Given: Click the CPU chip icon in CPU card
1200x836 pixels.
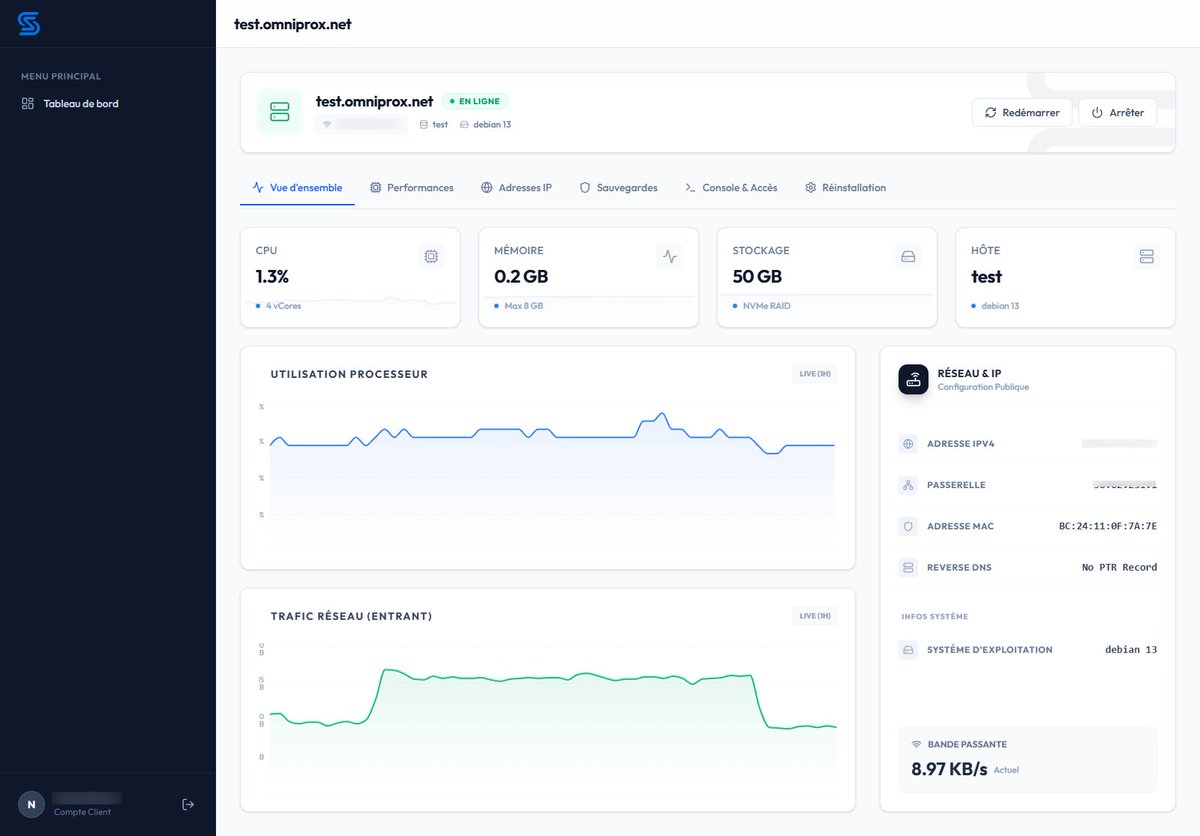Looking at the screenshot, I should point(431,257).
